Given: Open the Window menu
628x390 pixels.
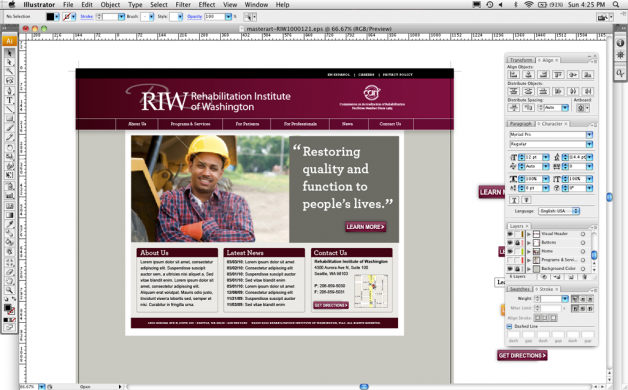Looking at the screenshot, I should pos(256,4).
